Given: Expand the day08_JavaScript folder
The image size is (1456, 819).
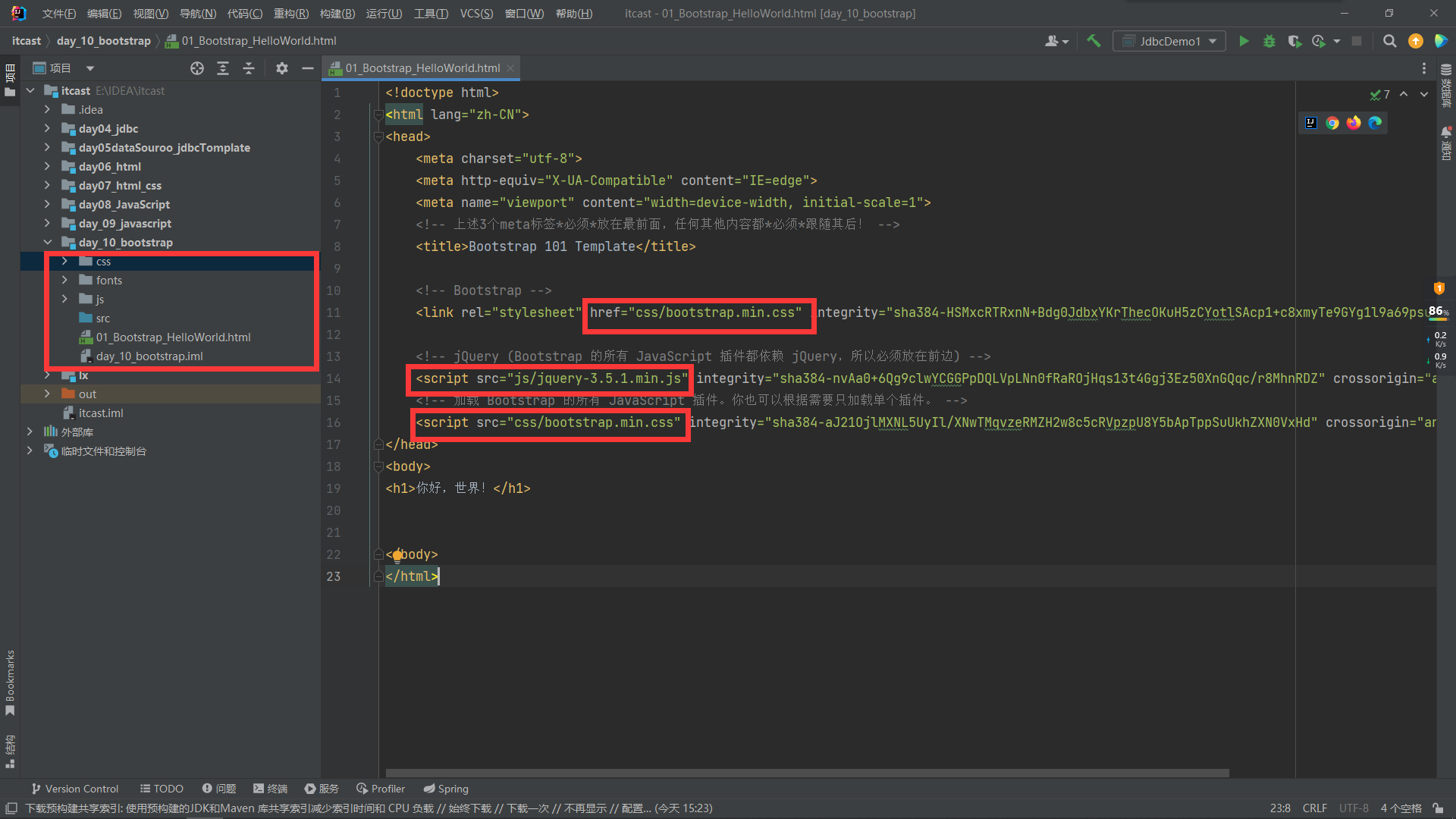Looking at the screenshot, I should coord(47,205).
